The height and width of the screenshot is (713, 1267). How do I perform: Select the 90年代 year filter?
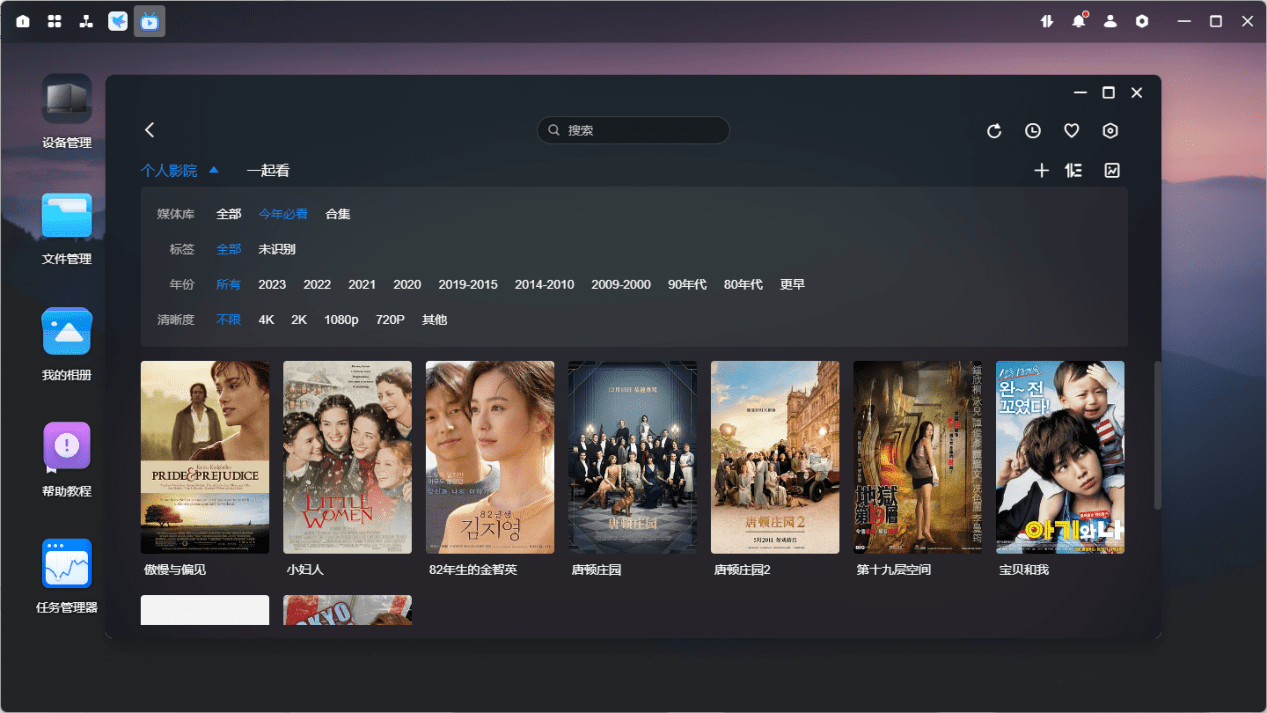coord(687,285)
